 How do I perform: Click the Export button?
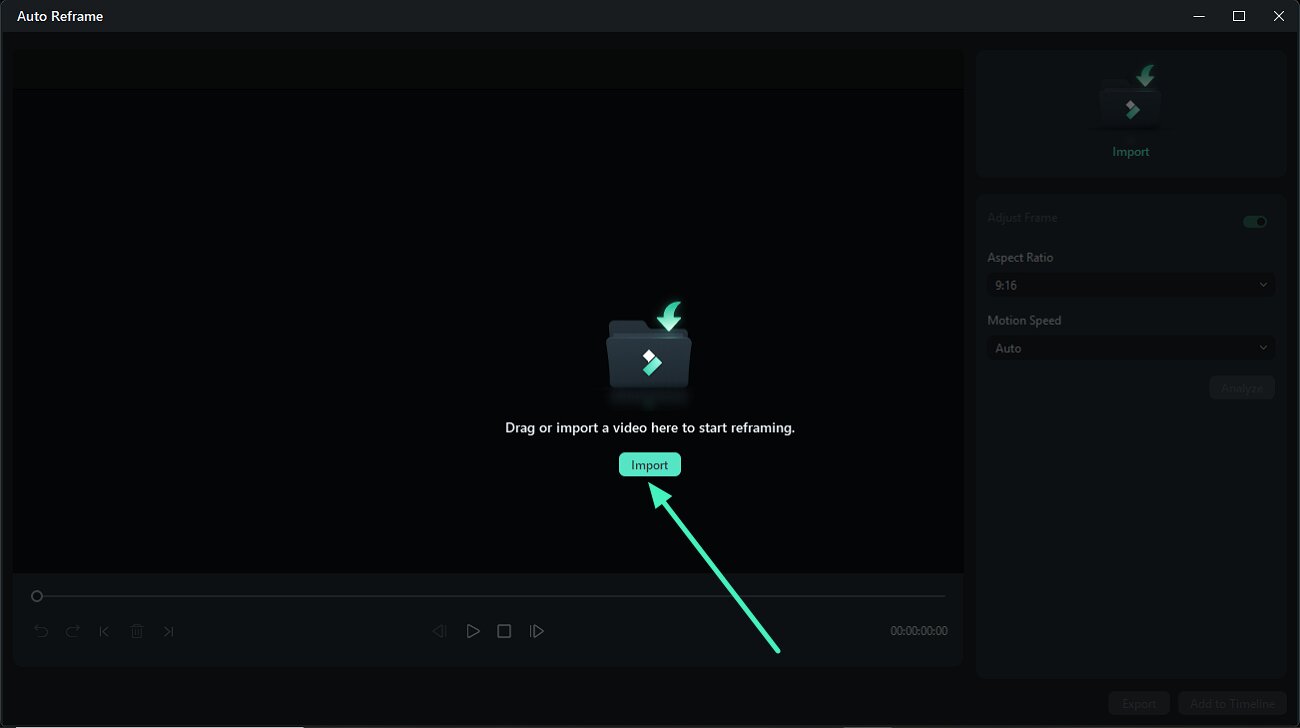(x=1139, y=704)
